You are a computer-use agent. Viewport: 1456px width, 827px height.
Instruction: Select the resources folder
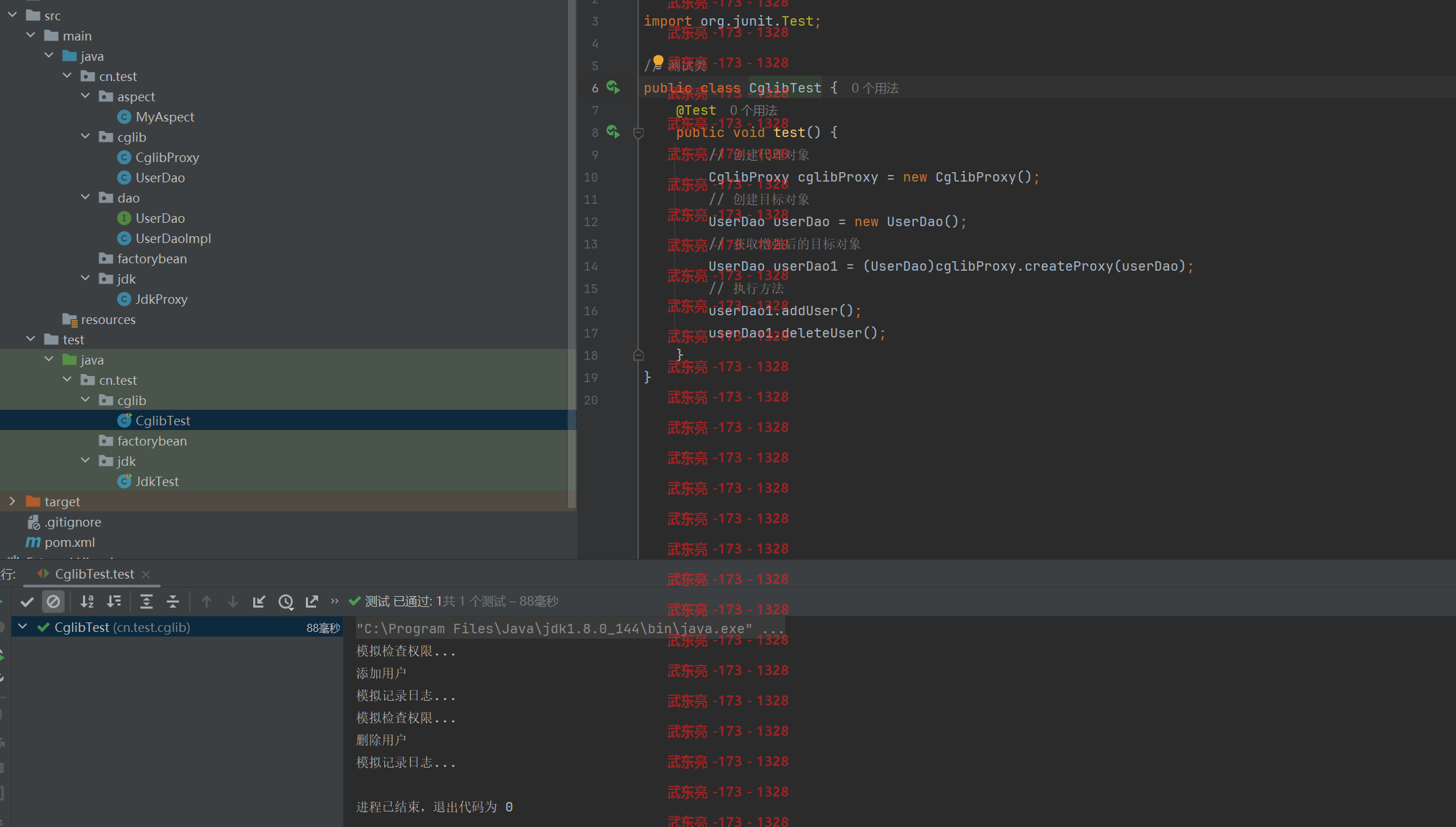click(107, 319)
